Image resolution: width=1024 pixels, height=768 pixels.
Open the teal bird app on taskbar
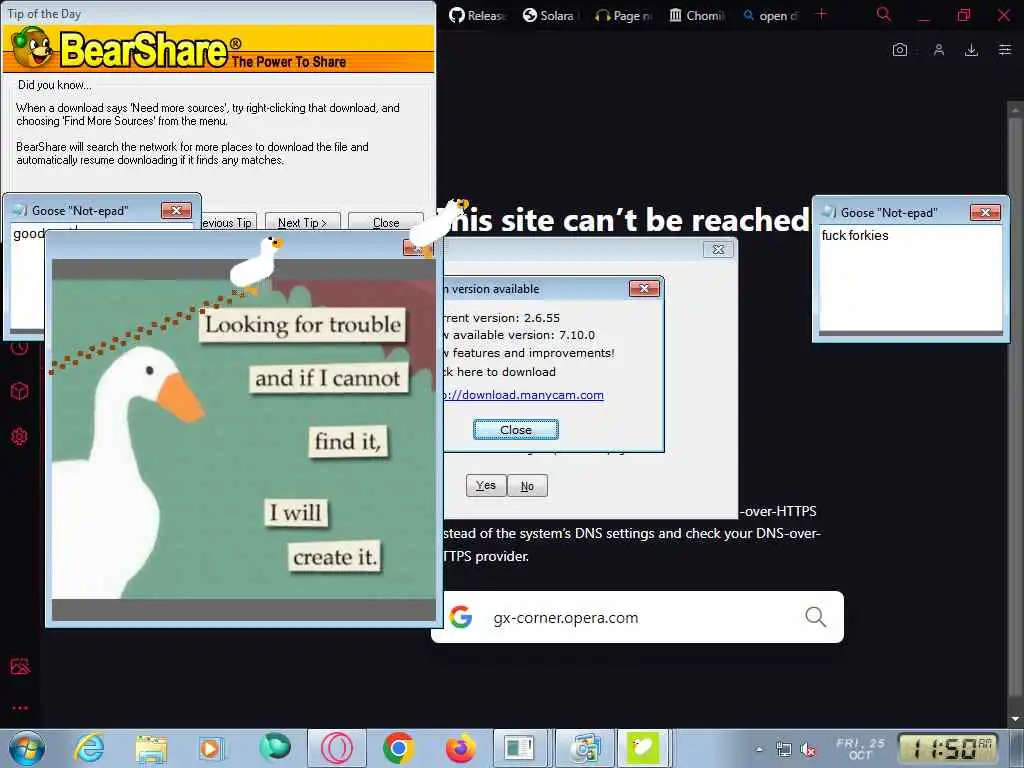[x=275, y=748]
